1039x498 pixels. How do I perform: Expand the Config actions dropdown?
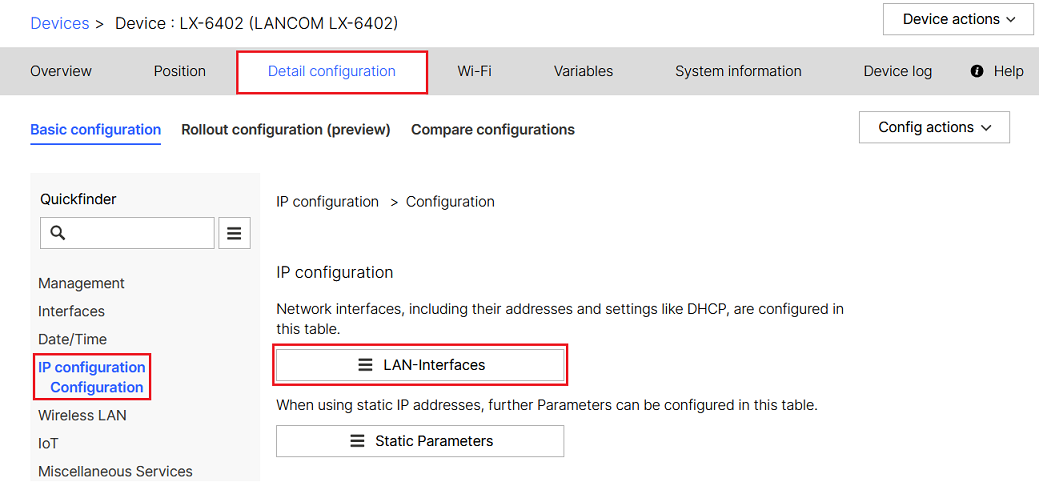coord(934,127)
